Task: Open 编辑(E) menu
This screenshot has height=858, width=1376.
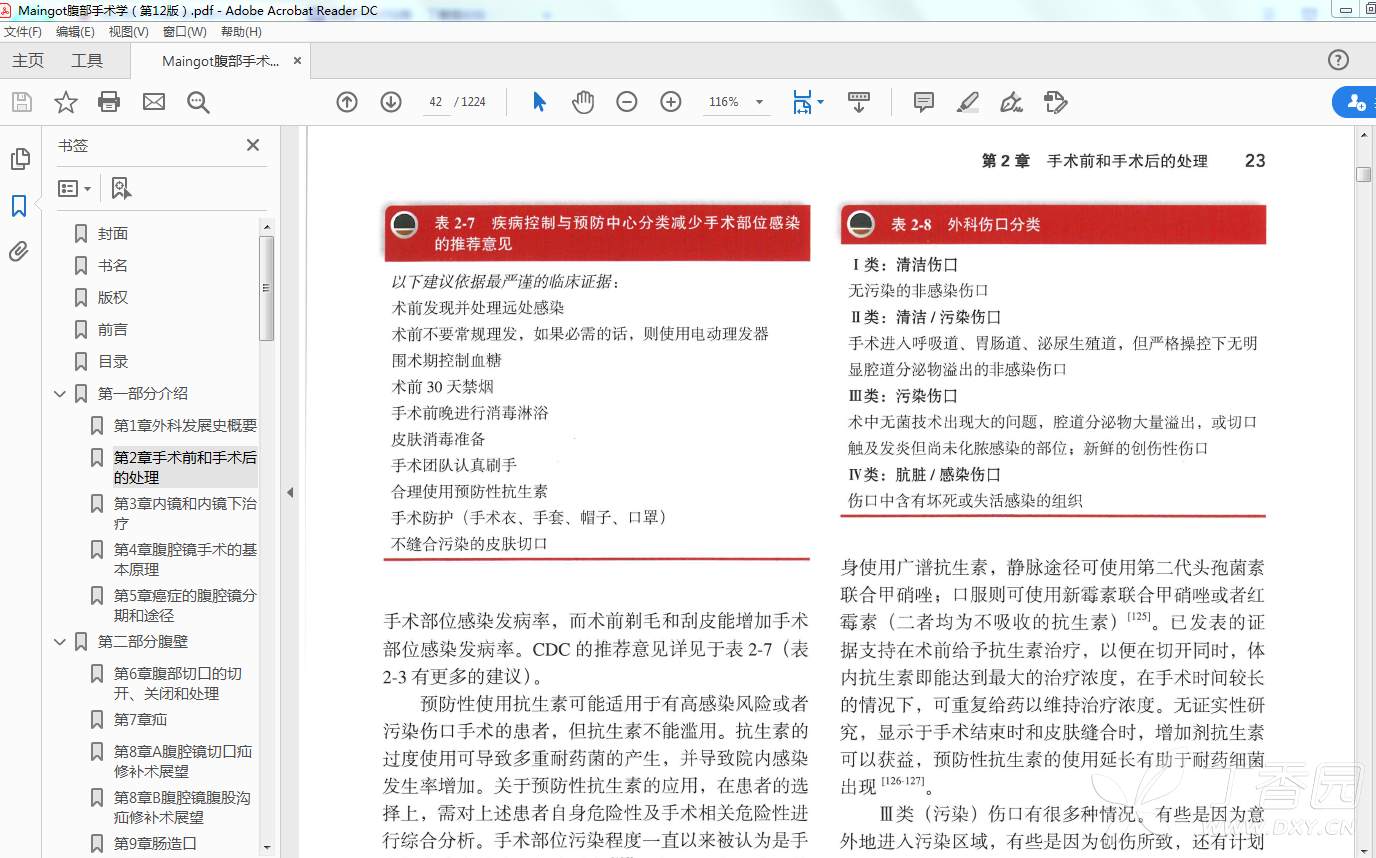Action: [75, 32]
